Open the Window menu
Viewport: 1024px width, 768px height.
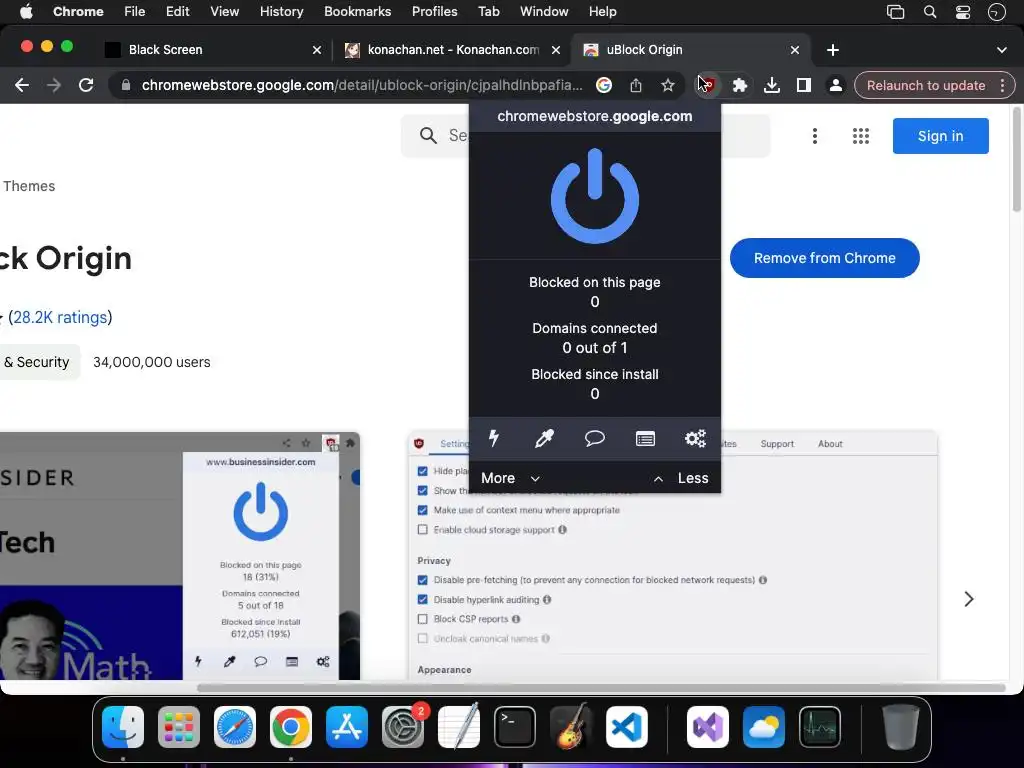click(544, 12)
